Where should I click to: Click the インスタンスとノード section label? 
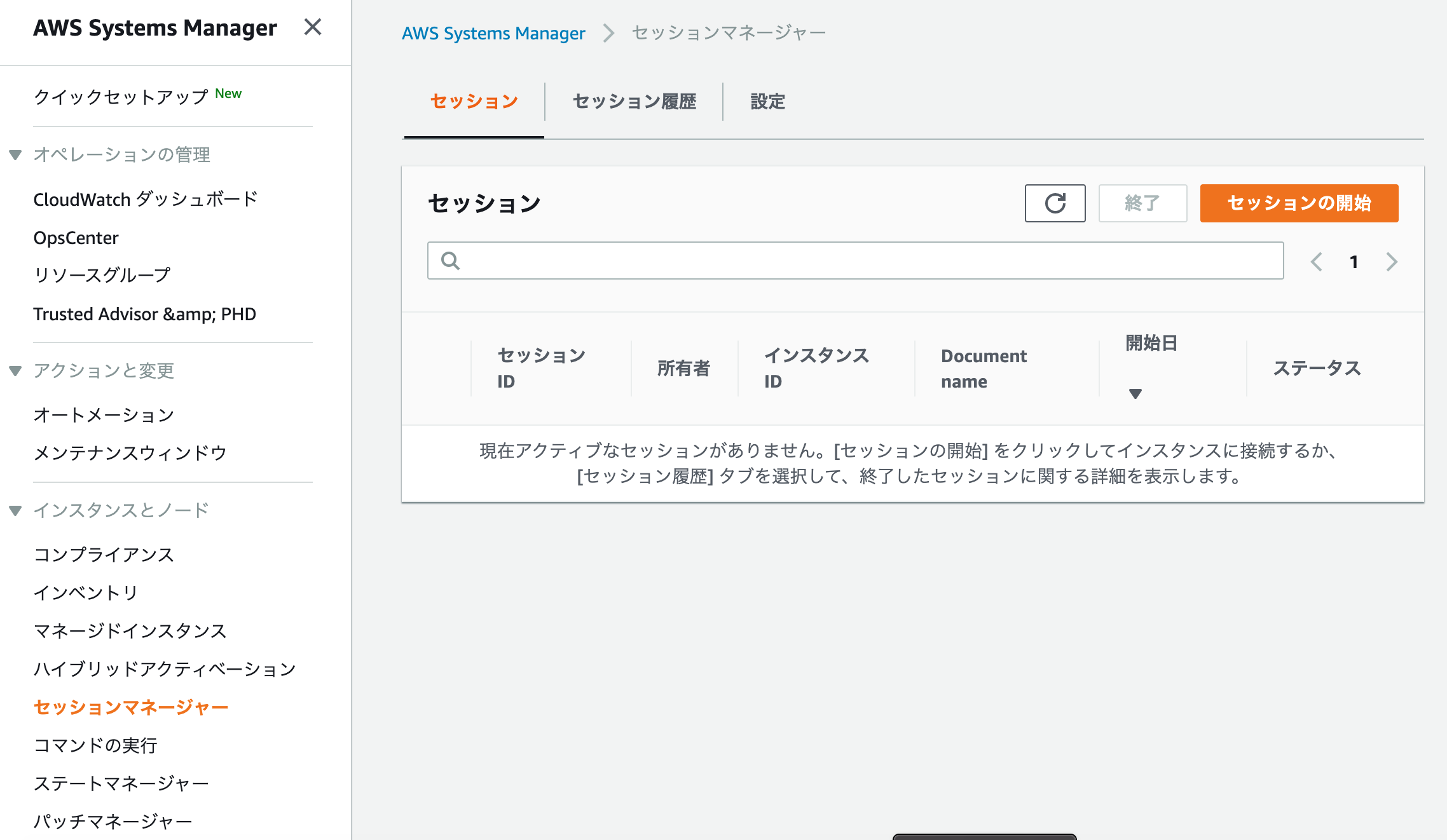click(x=121, y=510)
